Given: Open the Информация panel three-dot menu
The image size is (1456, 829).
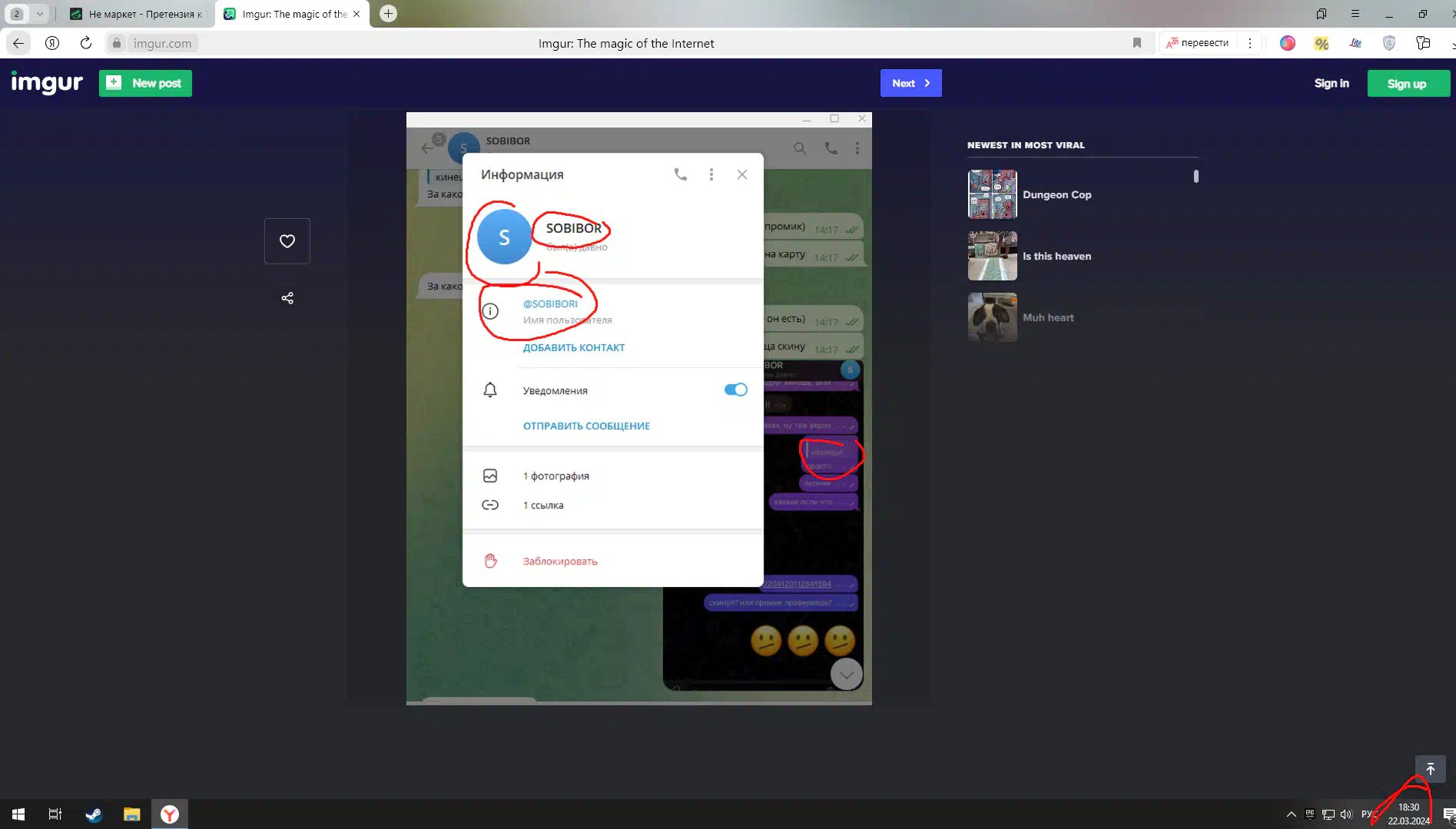Looking at the screenshot, I should pyautogui.click(x=711, y=174).
